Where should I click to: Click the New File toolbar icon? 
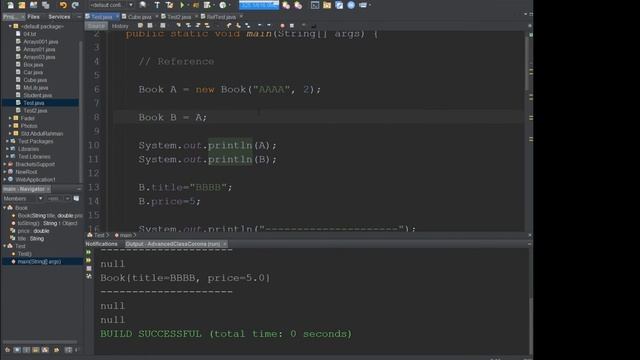(10, 5)
